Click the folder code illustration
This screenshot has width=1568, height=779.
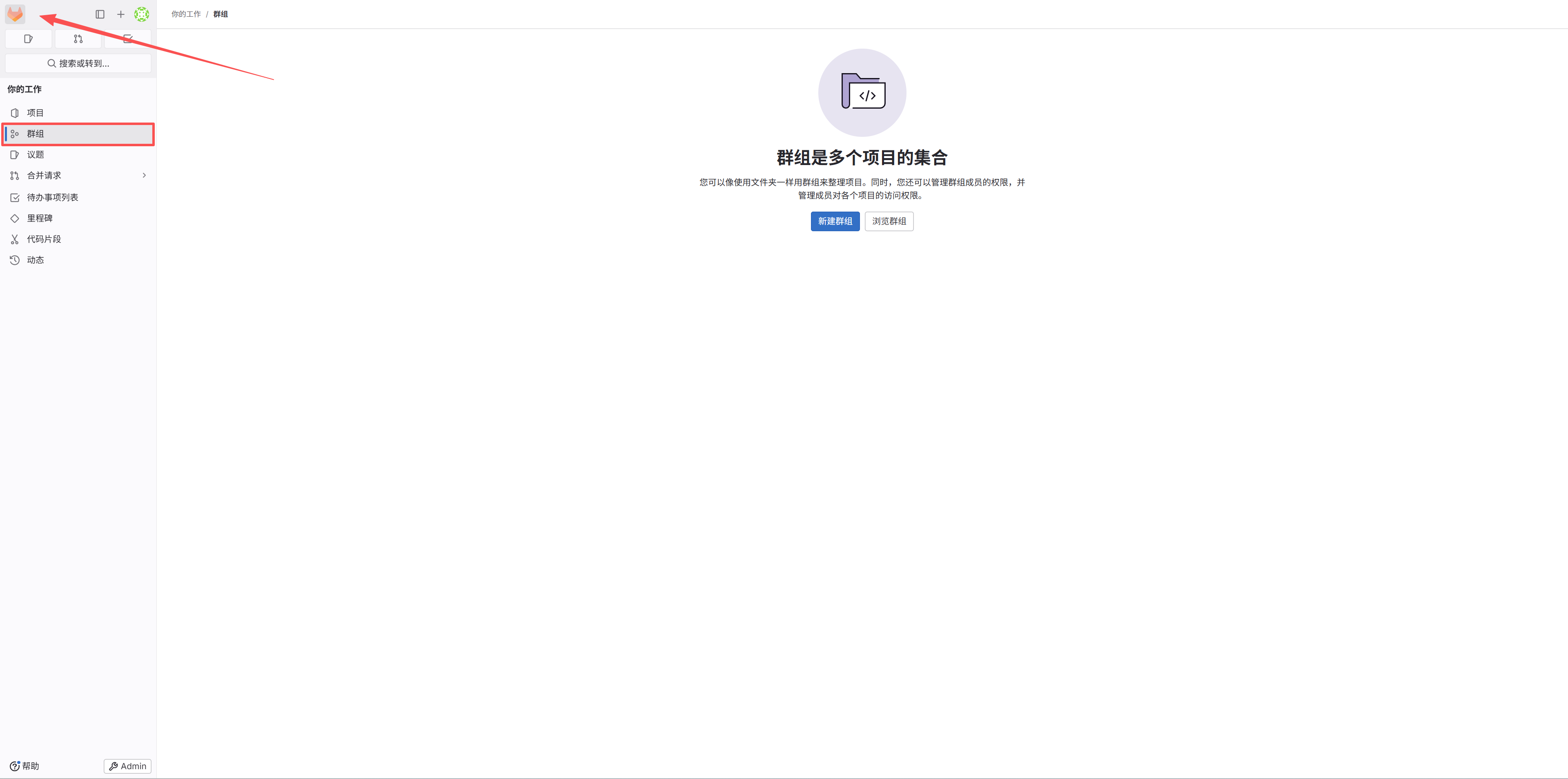click(x=862, y=93)
